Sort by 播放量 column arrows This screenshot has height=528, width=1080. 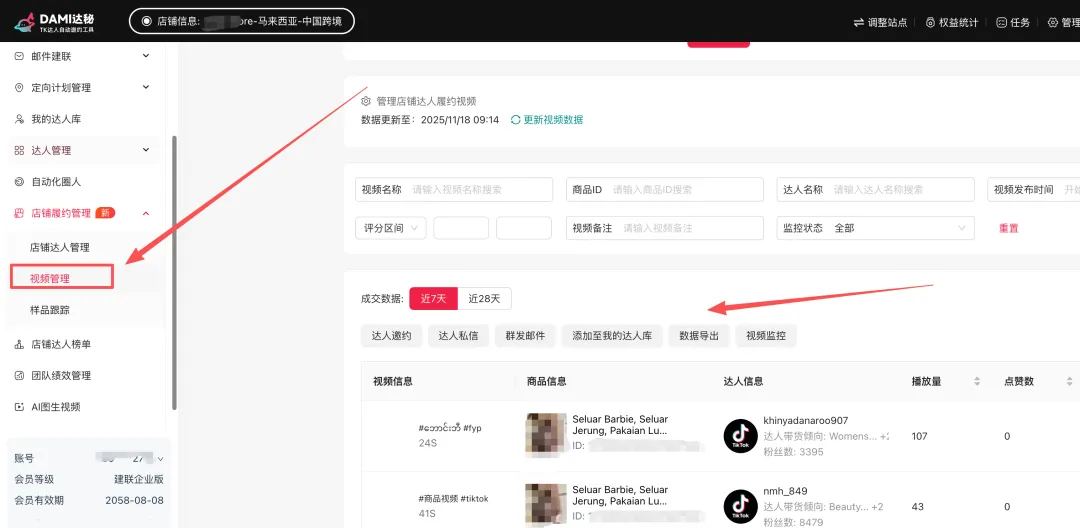[x=977, y=381]
